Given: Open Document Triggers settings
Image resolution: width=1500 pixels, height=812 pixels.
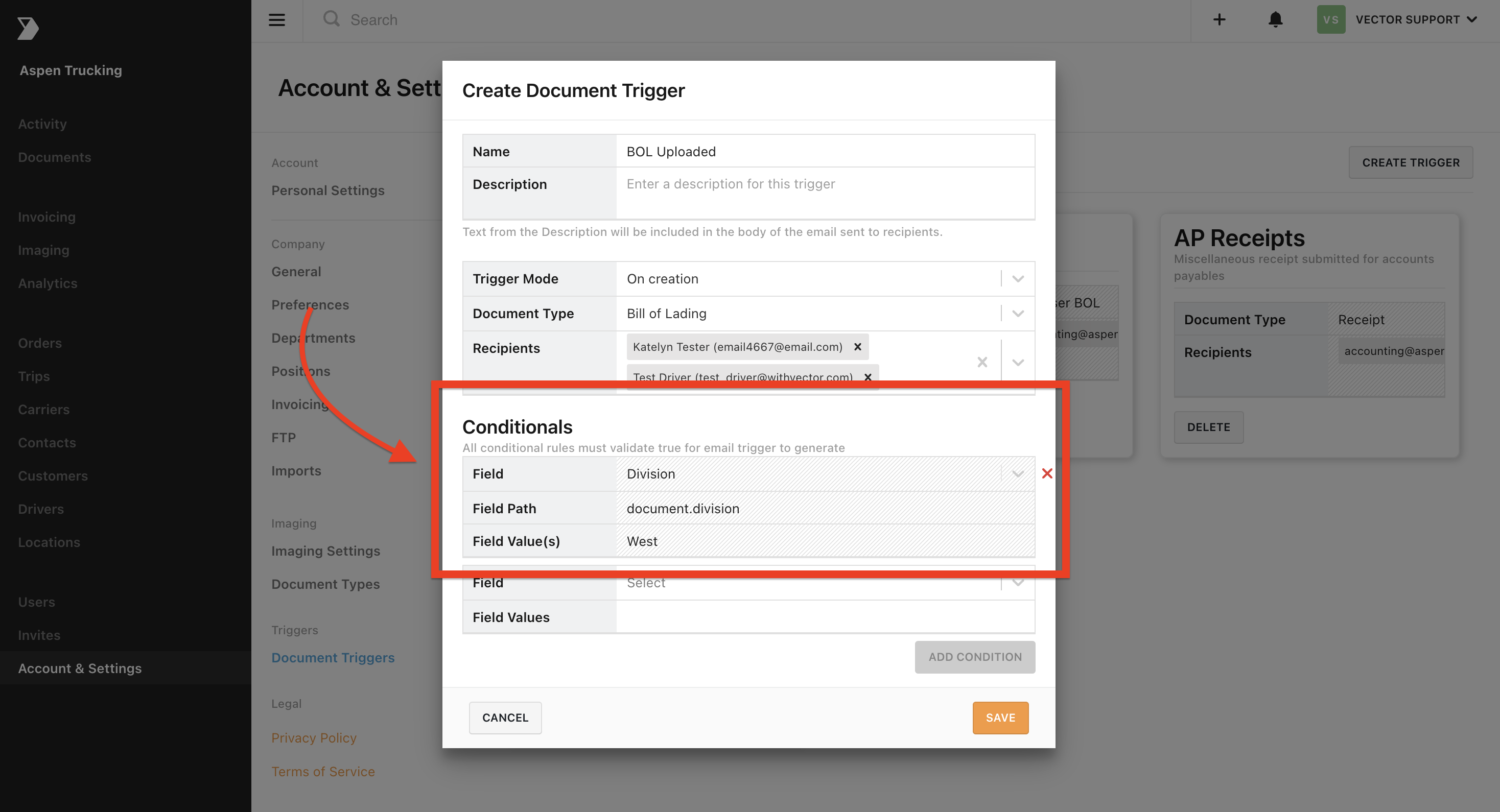Looking at the screenshot, I should pos(333,658).
